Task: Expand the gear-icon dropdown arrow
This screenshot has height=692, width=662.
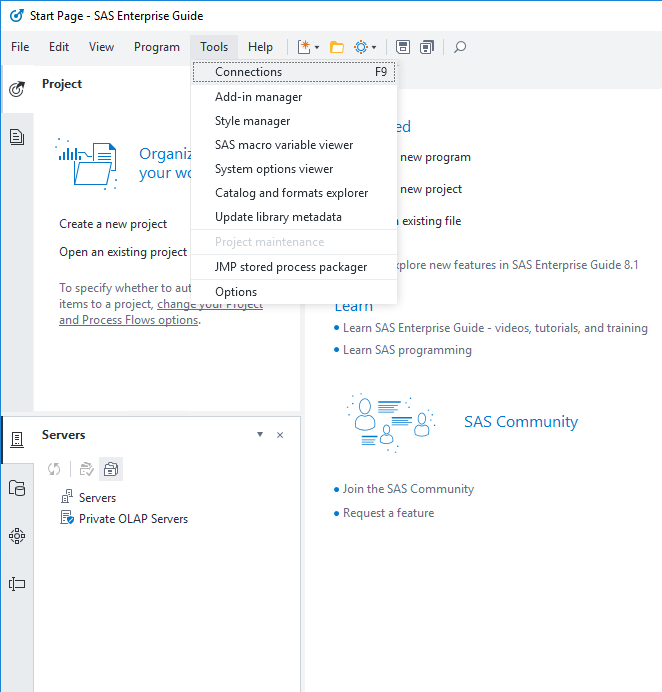Action: click(x=374, y=47)
